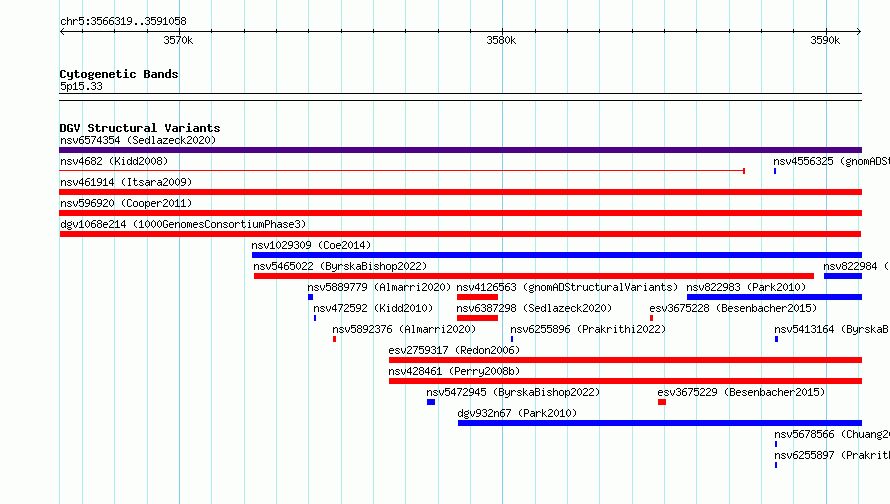Select the purple nsv6574354 variant bar
Viewport: 890px width, 504px height.
460,150
